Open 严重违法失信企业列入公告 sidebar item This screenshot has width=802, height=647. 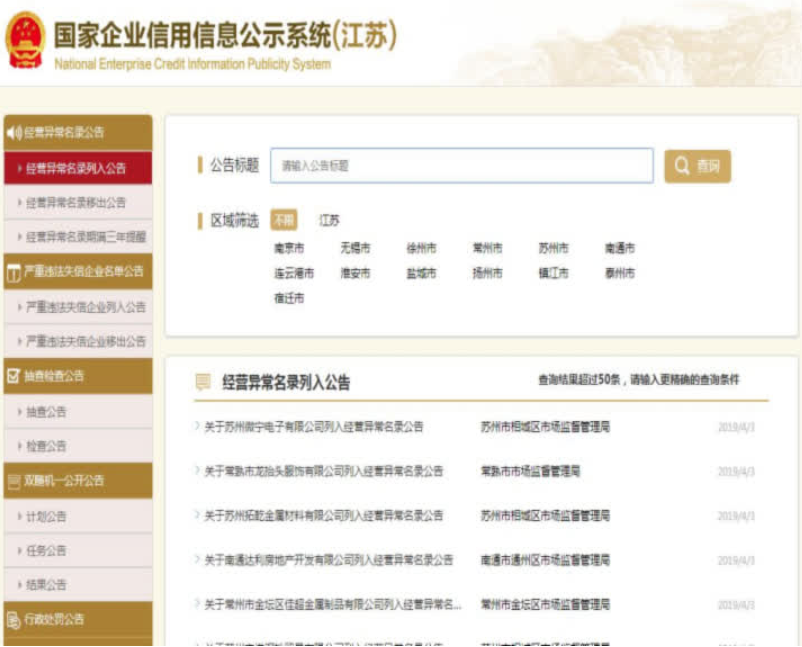pos(86,307)
